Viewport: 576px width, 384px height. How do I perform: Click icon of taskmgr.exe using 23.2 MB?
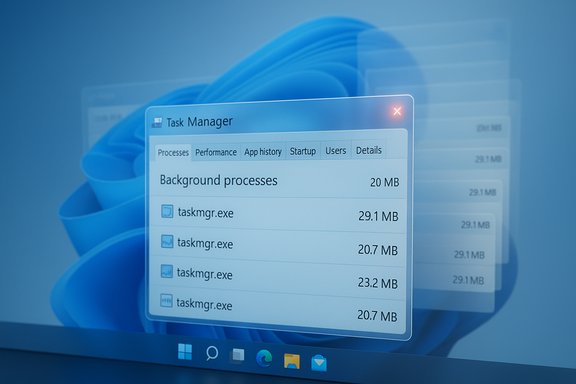point(167,272)
